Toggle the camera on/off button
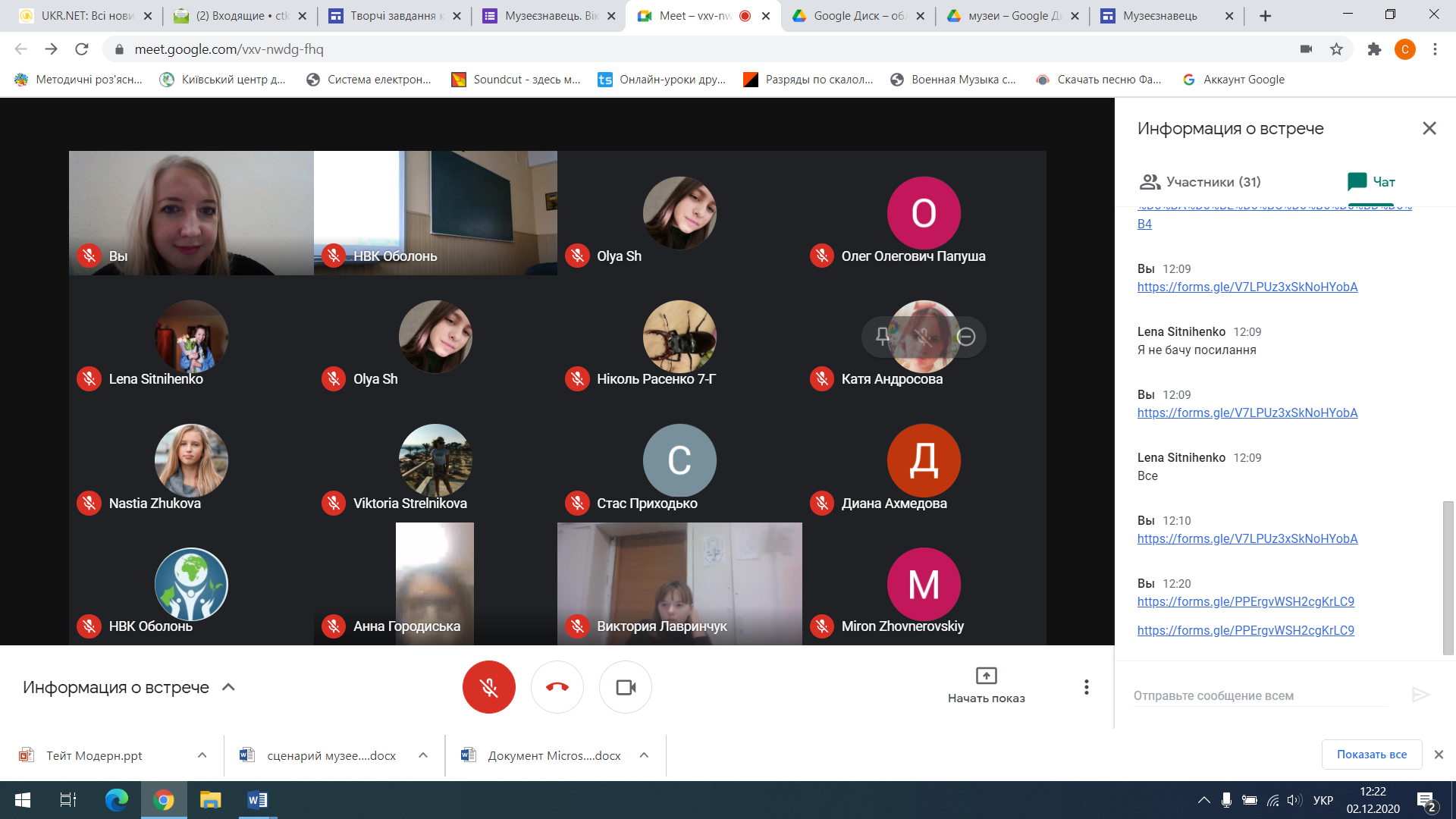Viewport: 1456px width, 819px height. tap(626, 687)
